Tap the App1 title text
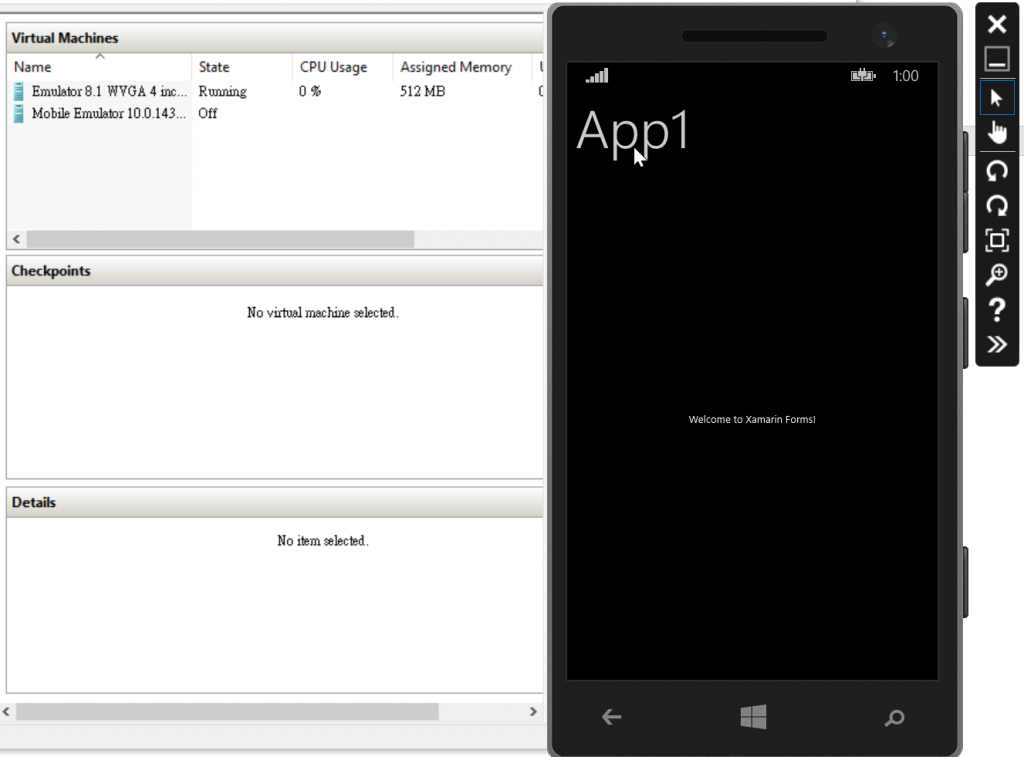 click(632, 132)
